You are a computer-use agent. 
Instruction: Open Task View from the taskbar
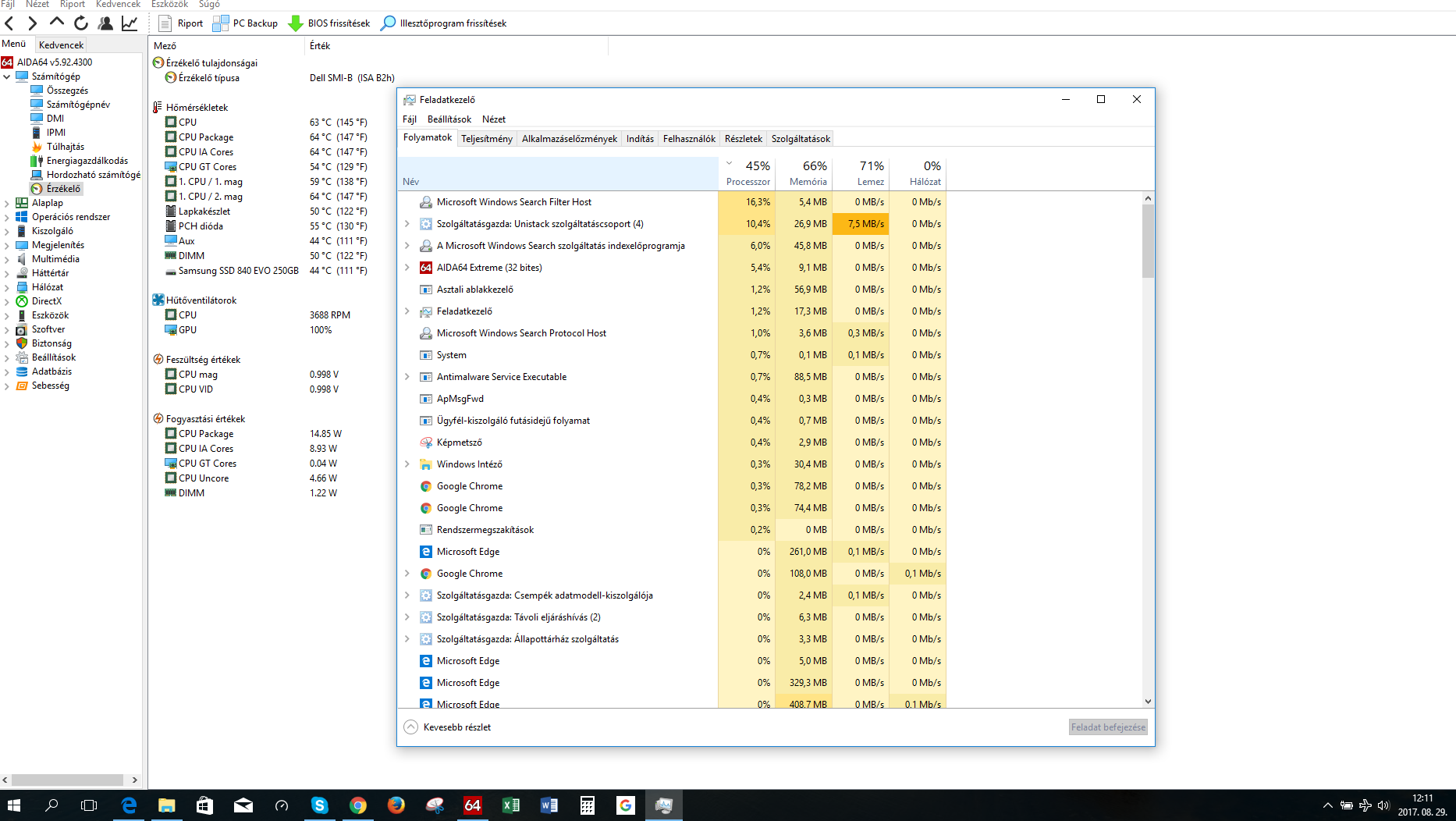pyautogui.click(x=89, y=805)
